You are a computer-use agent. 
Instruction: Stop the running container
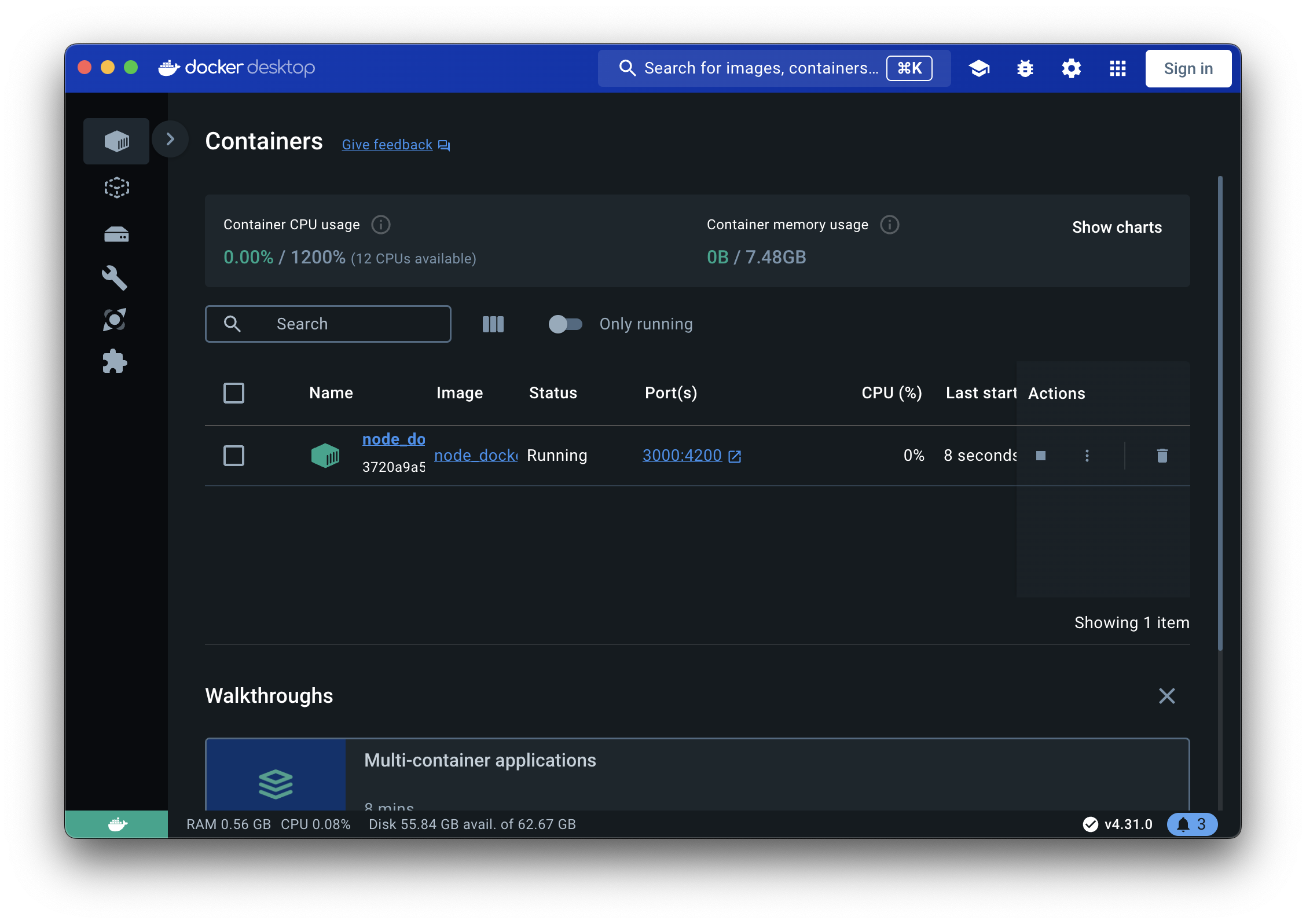[x=1041, y=456]
